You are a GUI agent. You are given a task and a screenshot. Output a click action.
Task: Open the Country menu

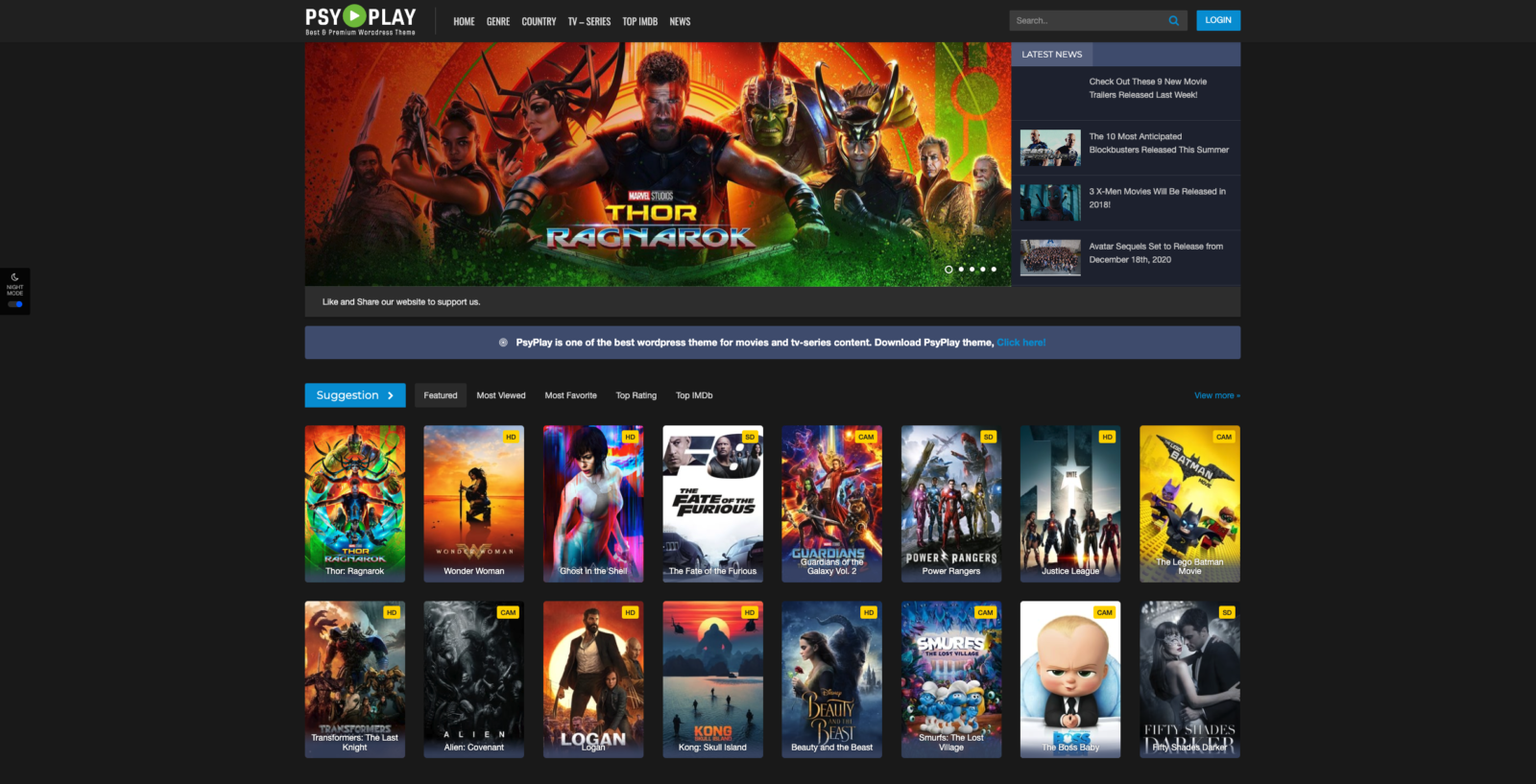coord(539,21)
